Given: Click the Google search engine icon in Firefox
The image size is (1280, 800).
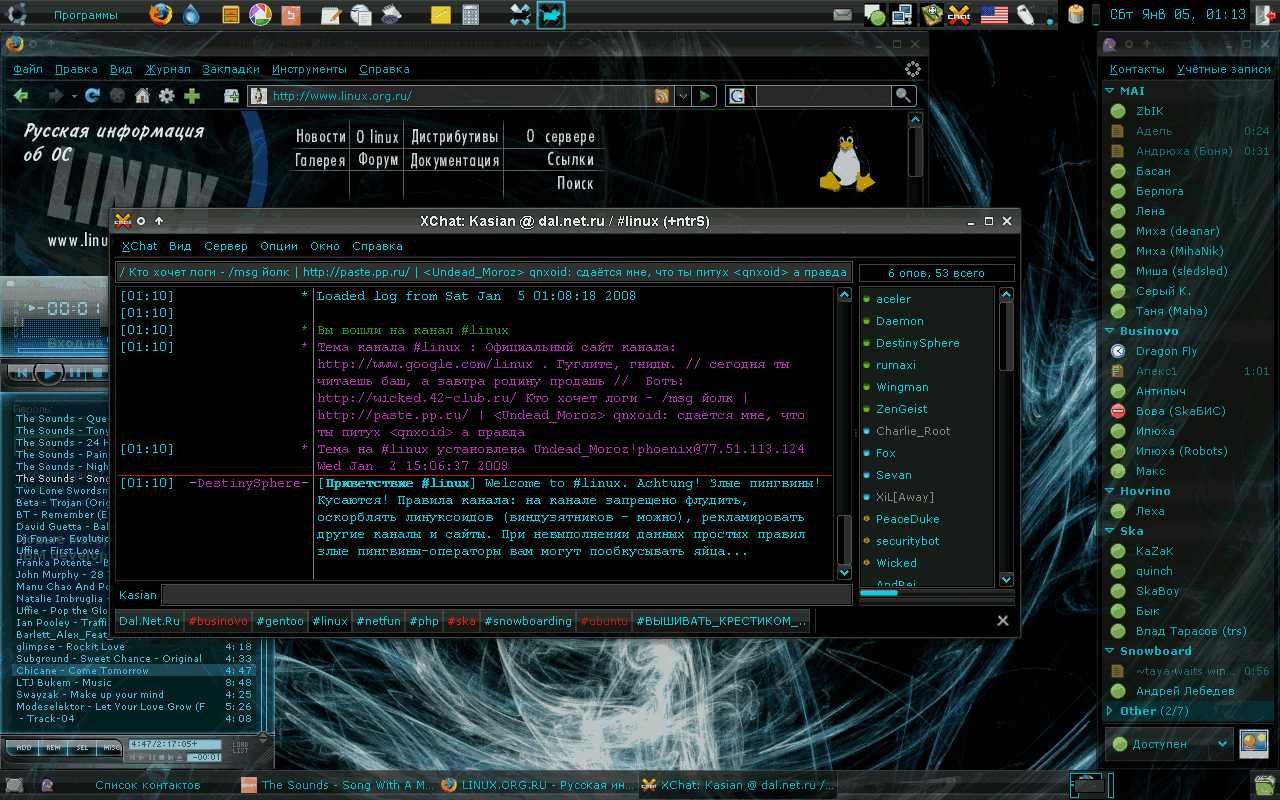Looking at the screenshot, I should (737, 96).
